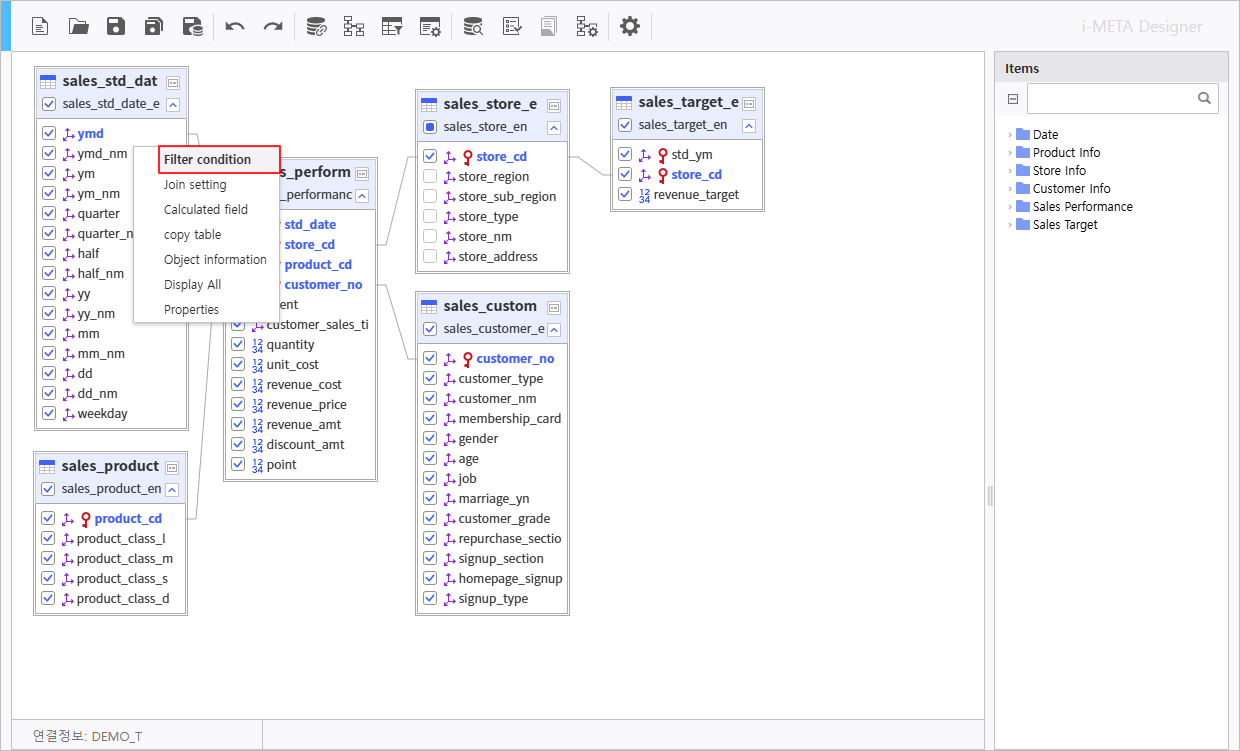Check the store_region field checkbox
The height and width of the screenshot is (751, 1240).
pos(430,177)
